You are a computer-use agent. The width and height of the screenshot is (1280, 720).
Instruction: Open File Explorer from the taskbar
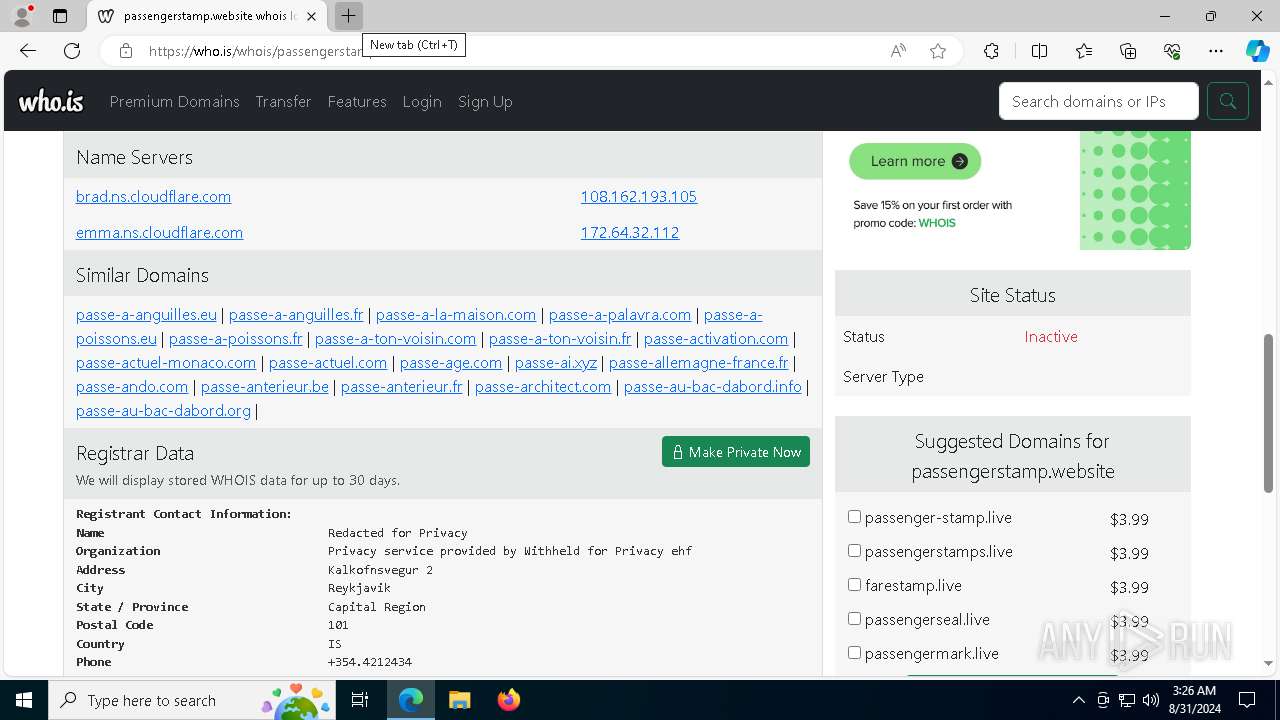[x=459, y=700]
